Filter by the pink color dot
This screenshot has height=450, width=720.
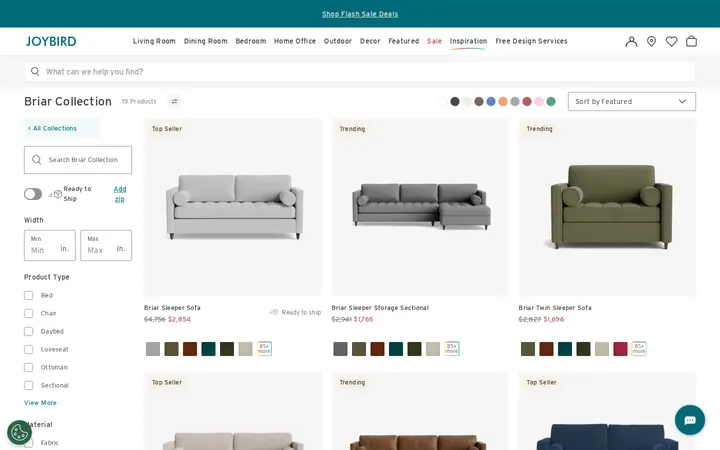click(x=539, y=101)
